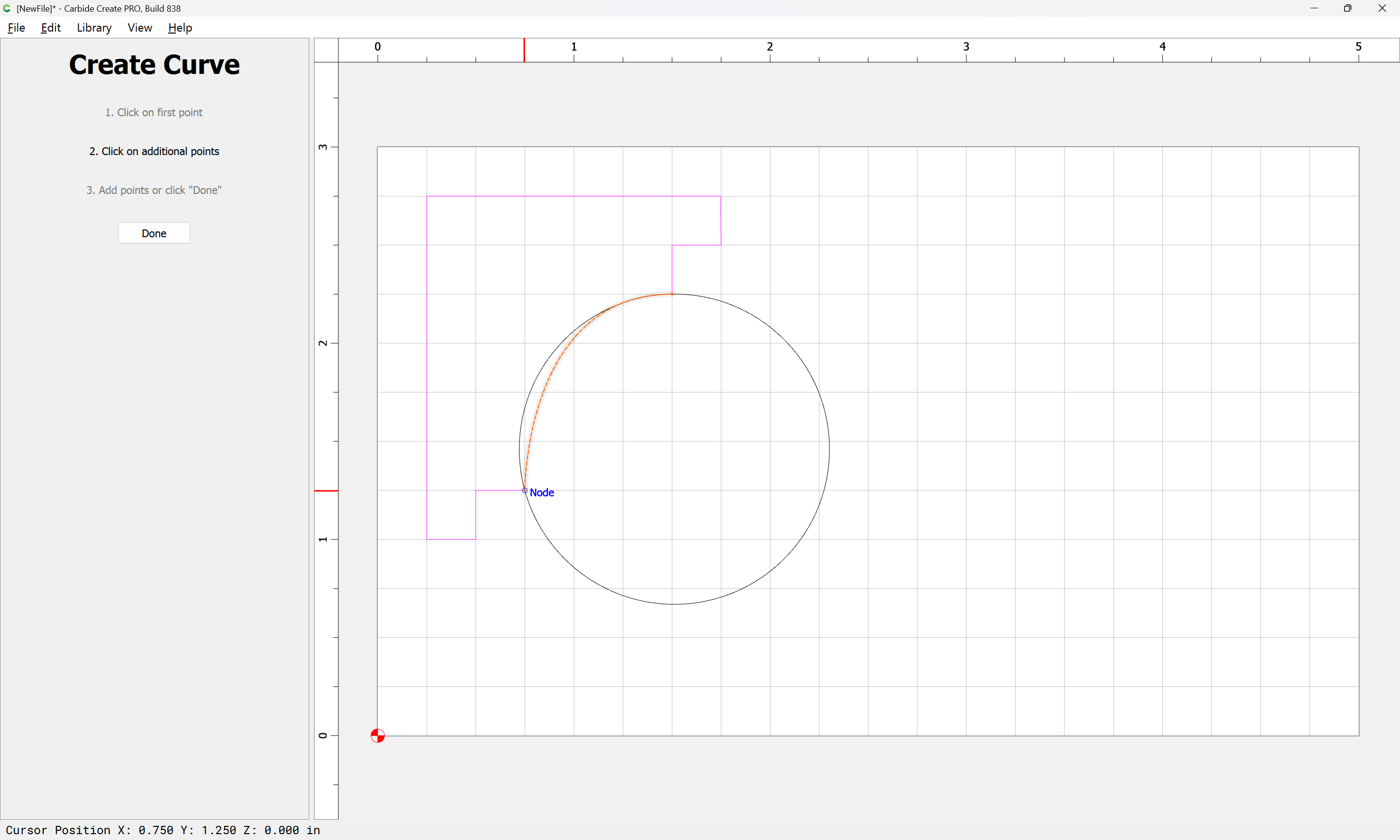Click the orange curve endpoint atop the circle
The image size is (1400, 840).
[x=672, y=294]
